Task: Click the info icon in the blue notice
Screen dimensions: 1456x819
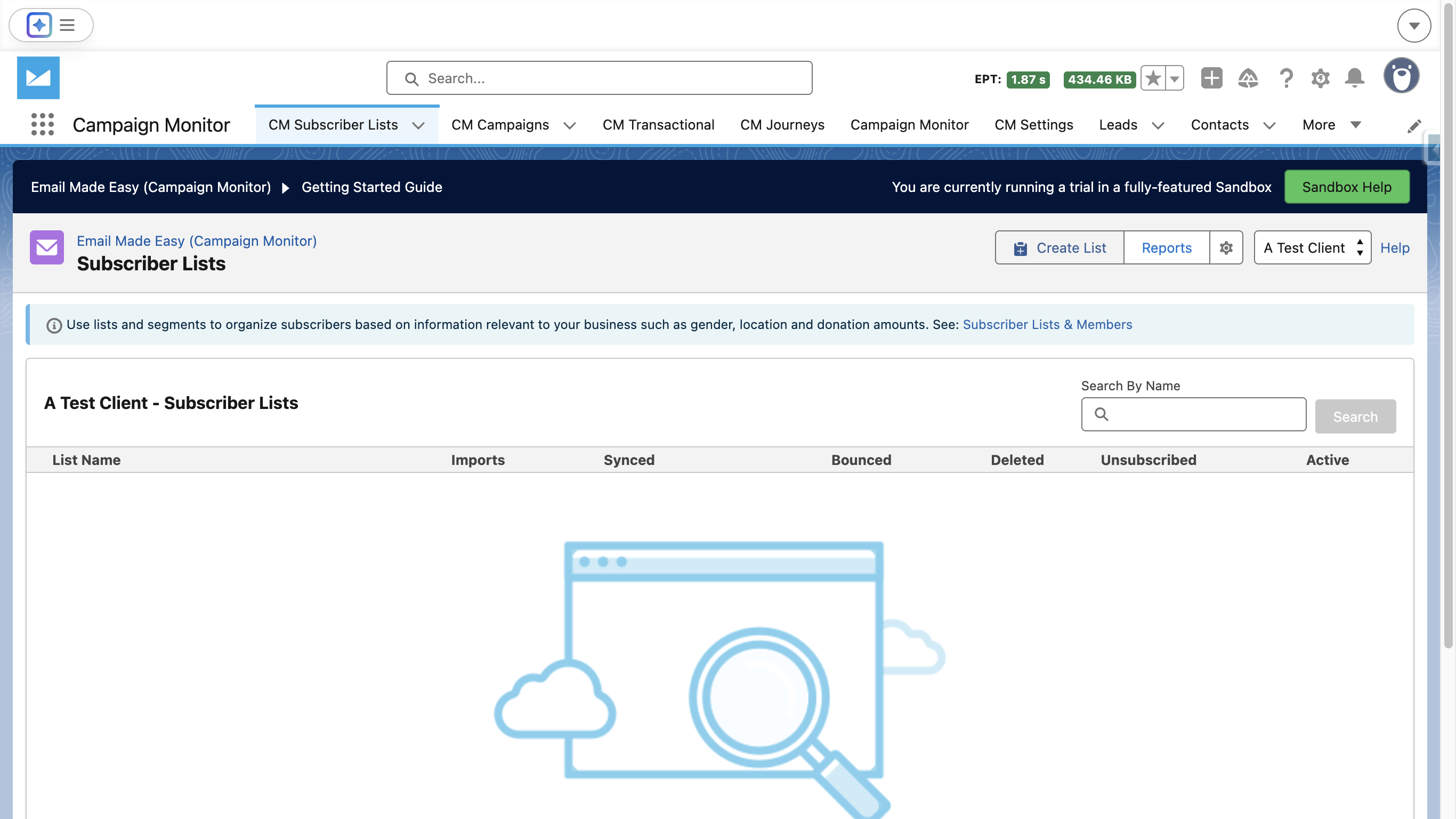Action: pyautogui.click(x=54, y=325)
